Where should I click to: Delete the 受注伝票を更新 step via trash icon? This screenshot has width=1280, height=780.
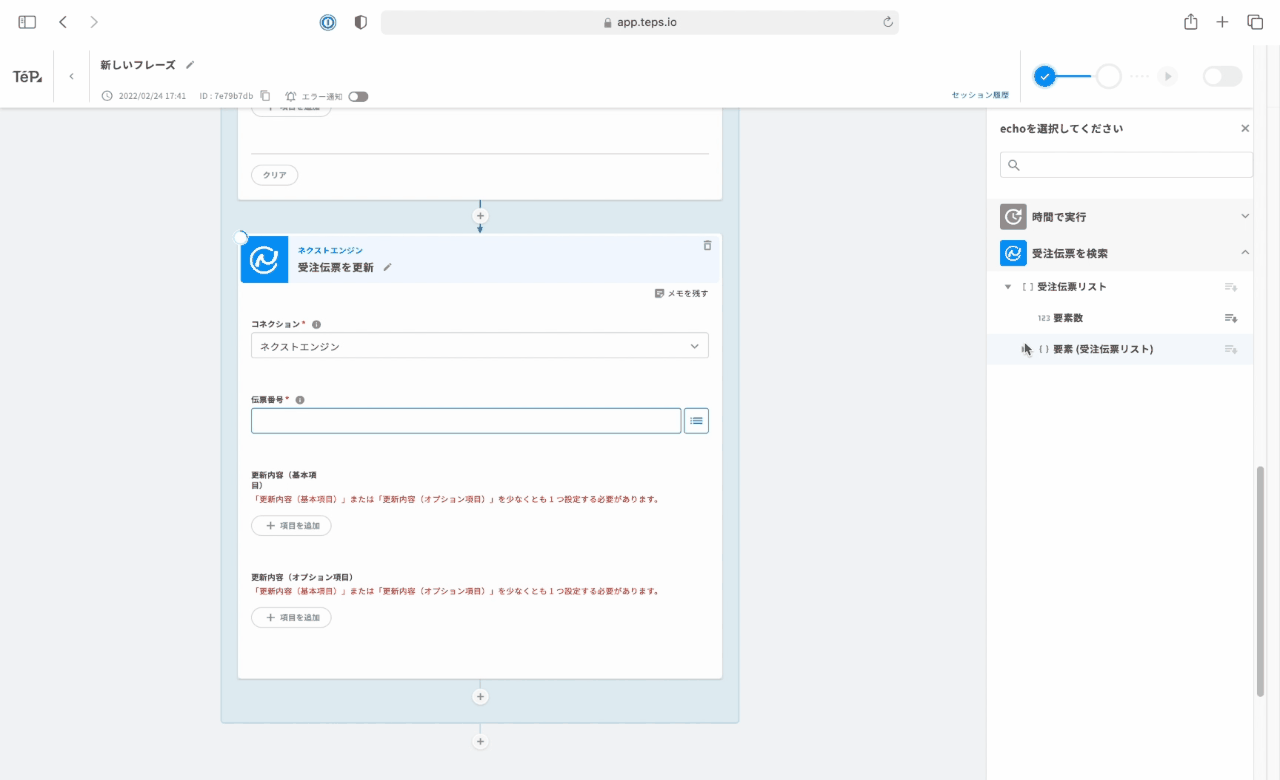pos(707,245)
